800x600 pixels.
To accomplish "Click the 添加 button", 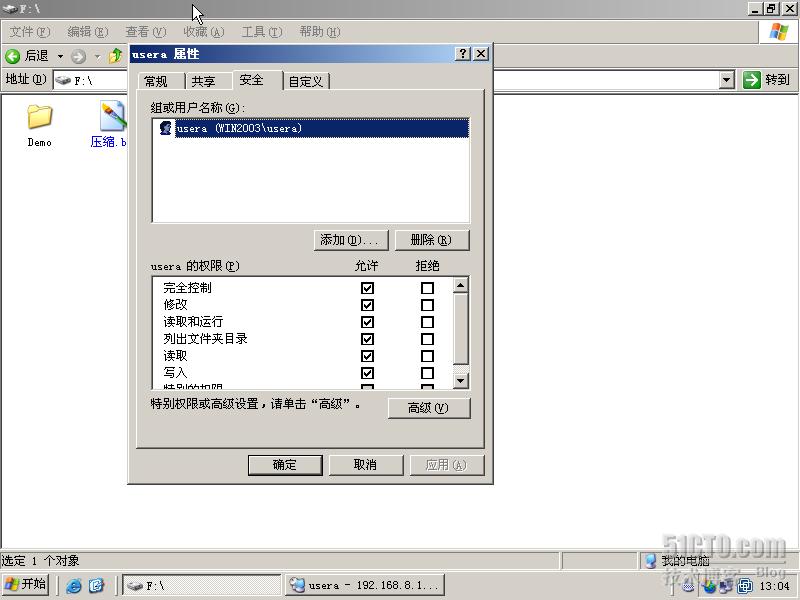I will tap(351, 240).
